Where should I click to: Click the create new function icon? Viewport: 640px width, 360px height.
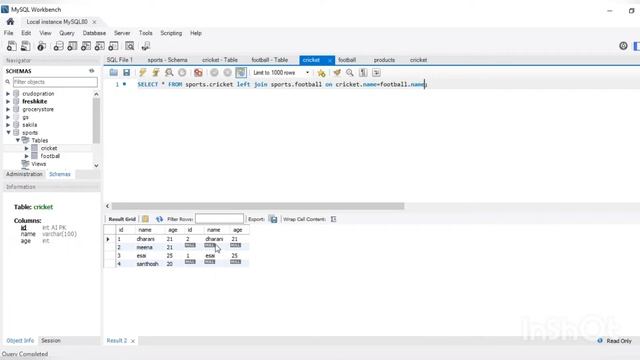(113, 46)
